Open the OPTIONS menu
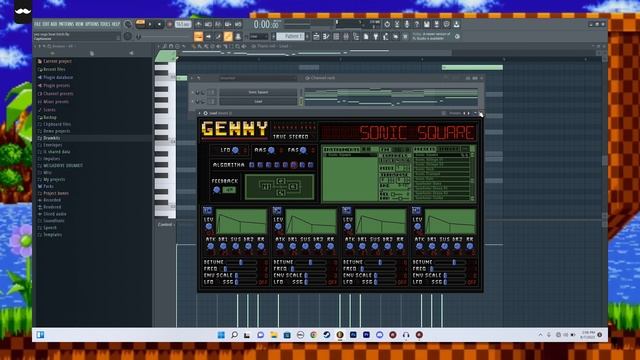This screenshot has width=640, height=360. pyautogui.click(x=92, y=24)
